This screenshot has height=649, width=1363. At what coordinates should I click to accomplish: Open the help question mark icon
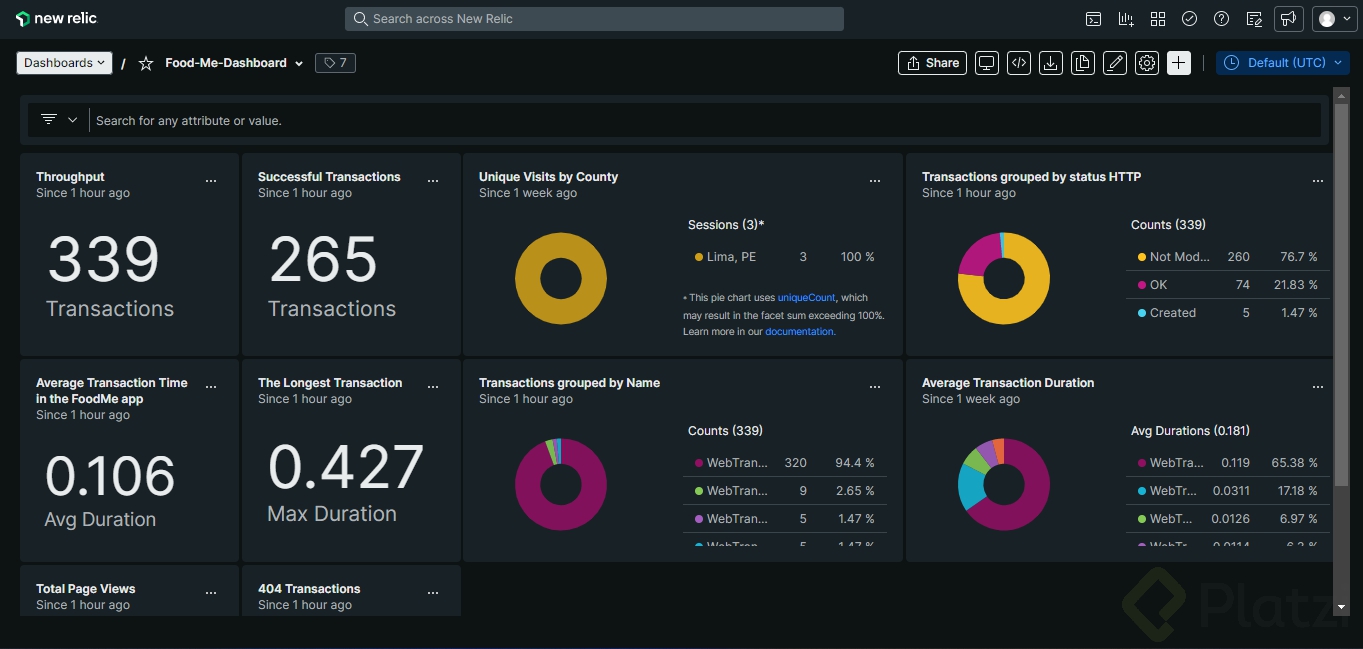click(1222, 19)
